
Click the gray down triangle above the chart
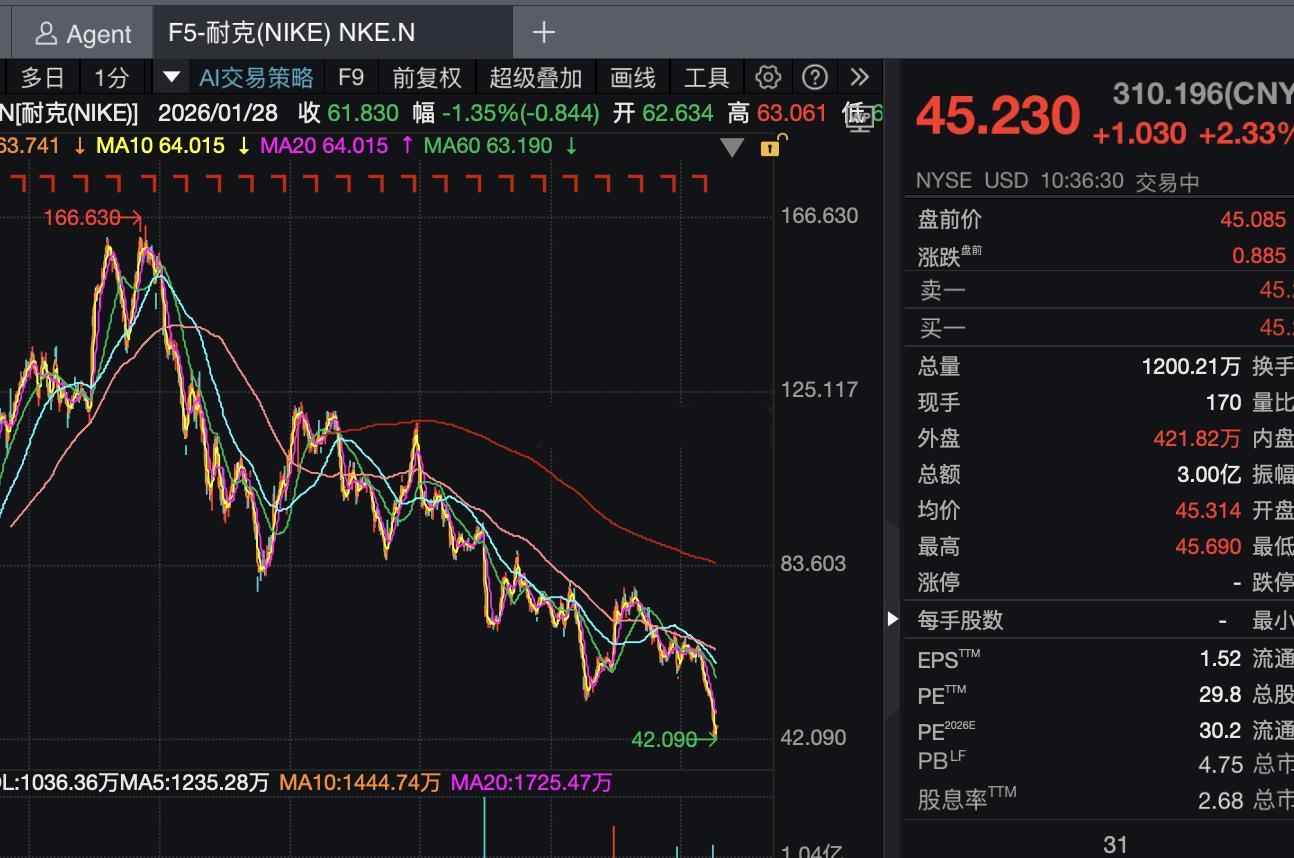click(x=732, y=147)
